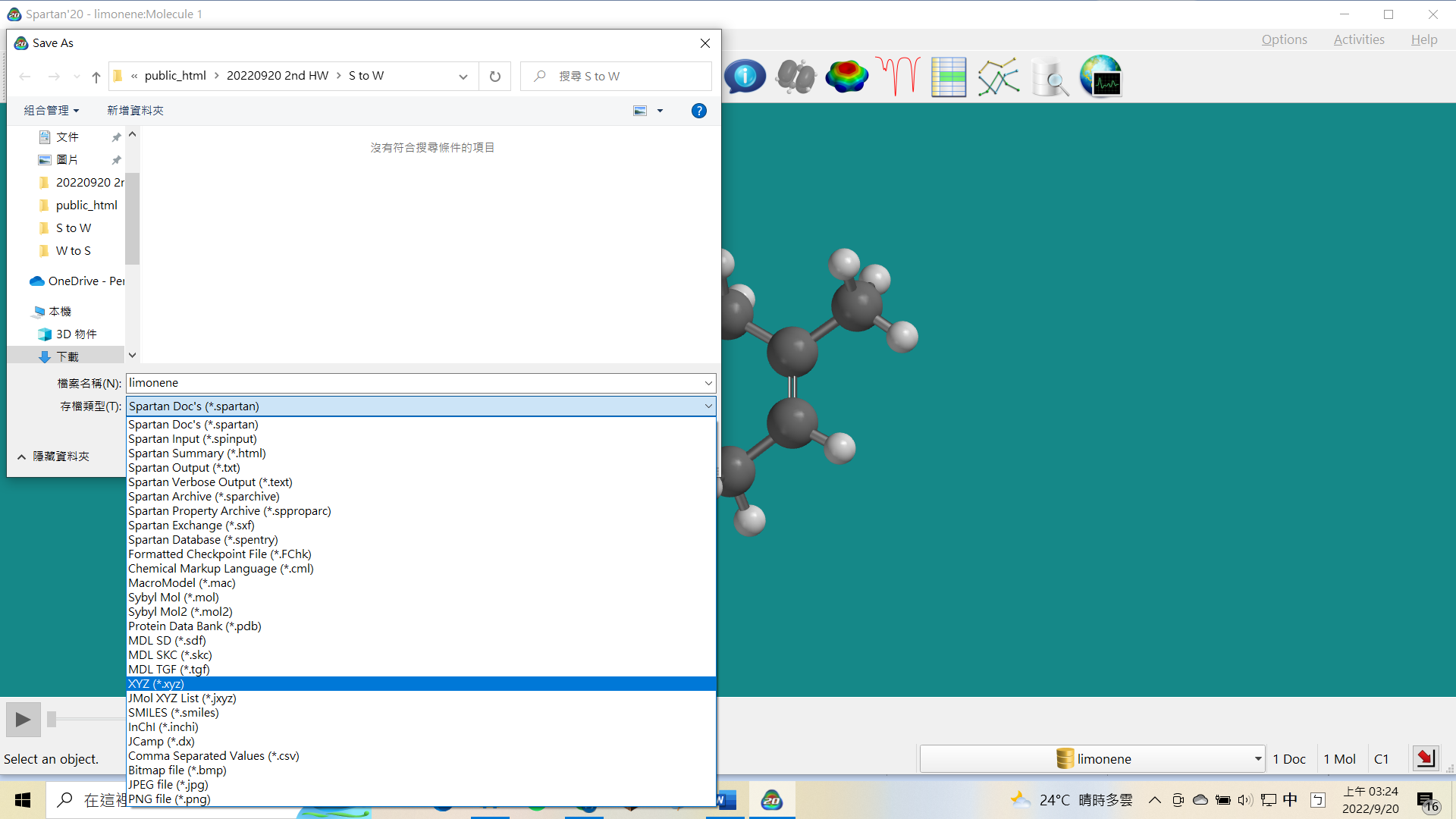Select 文件 in navigation pane
1456x819 pixels.
tap(67, 137)
